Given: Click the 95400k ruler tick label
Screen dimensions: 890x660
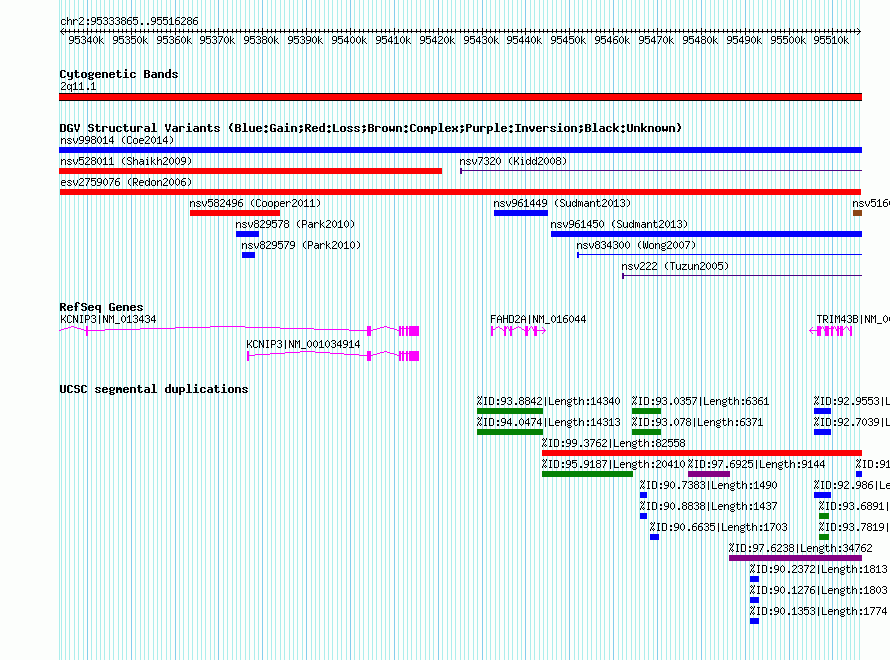Looking at the screenshot, I should click(349, 40).
